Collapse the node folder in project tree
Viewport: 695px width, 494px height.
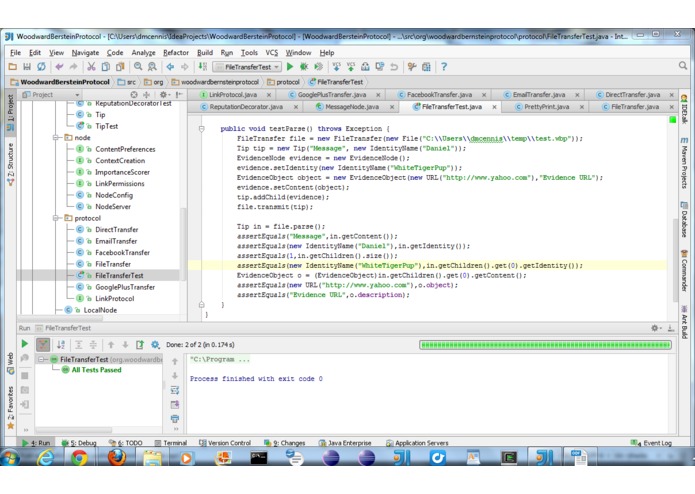click(x=55, y=138)
